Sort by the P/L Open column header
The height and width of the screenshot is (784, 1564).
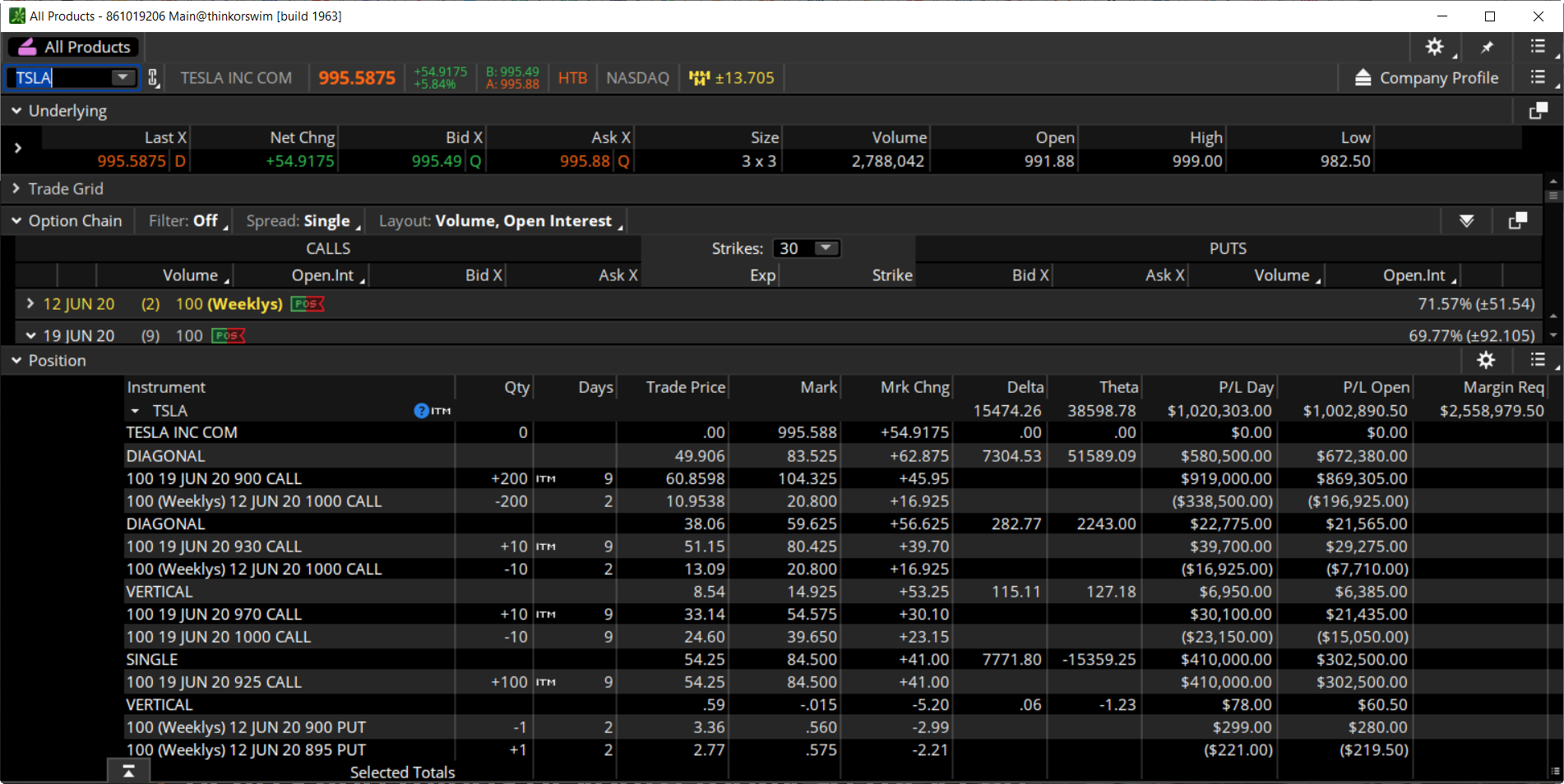(1376, 387)
